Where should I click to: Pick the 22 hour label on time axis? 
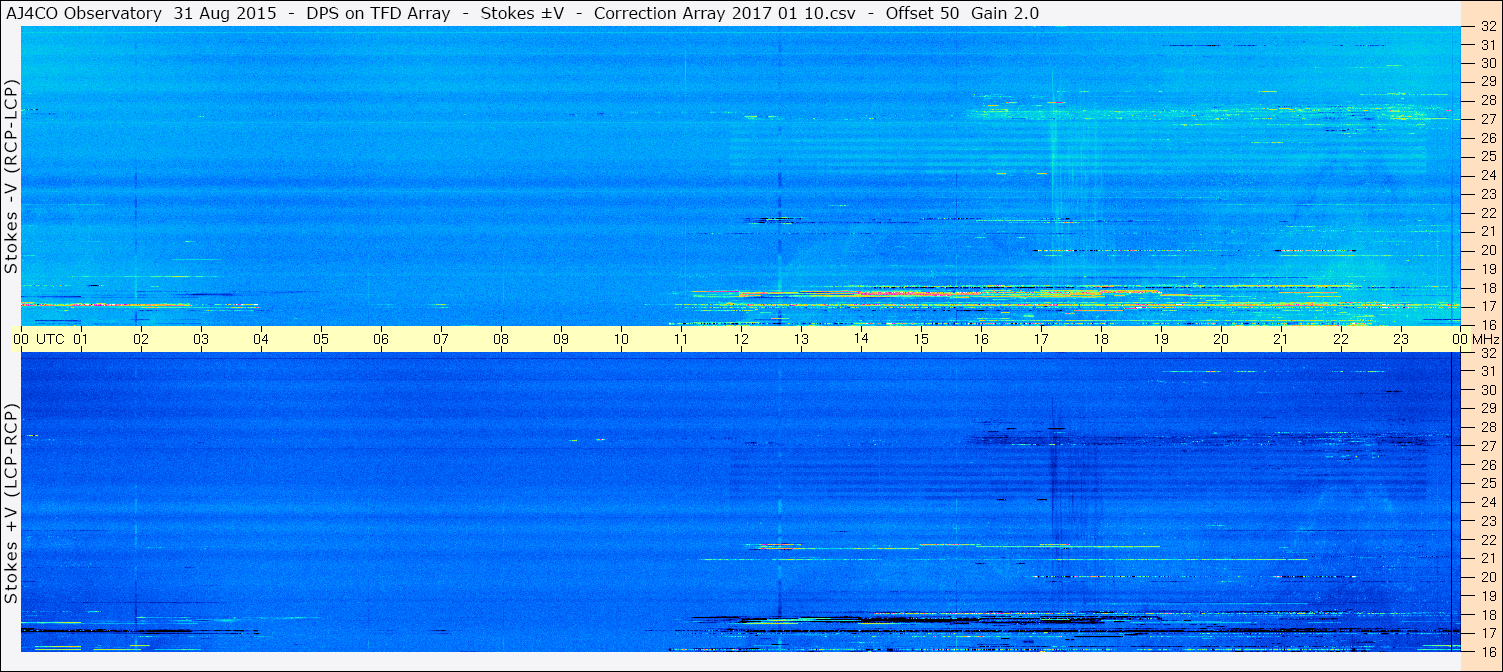(x=1341, y=339)
